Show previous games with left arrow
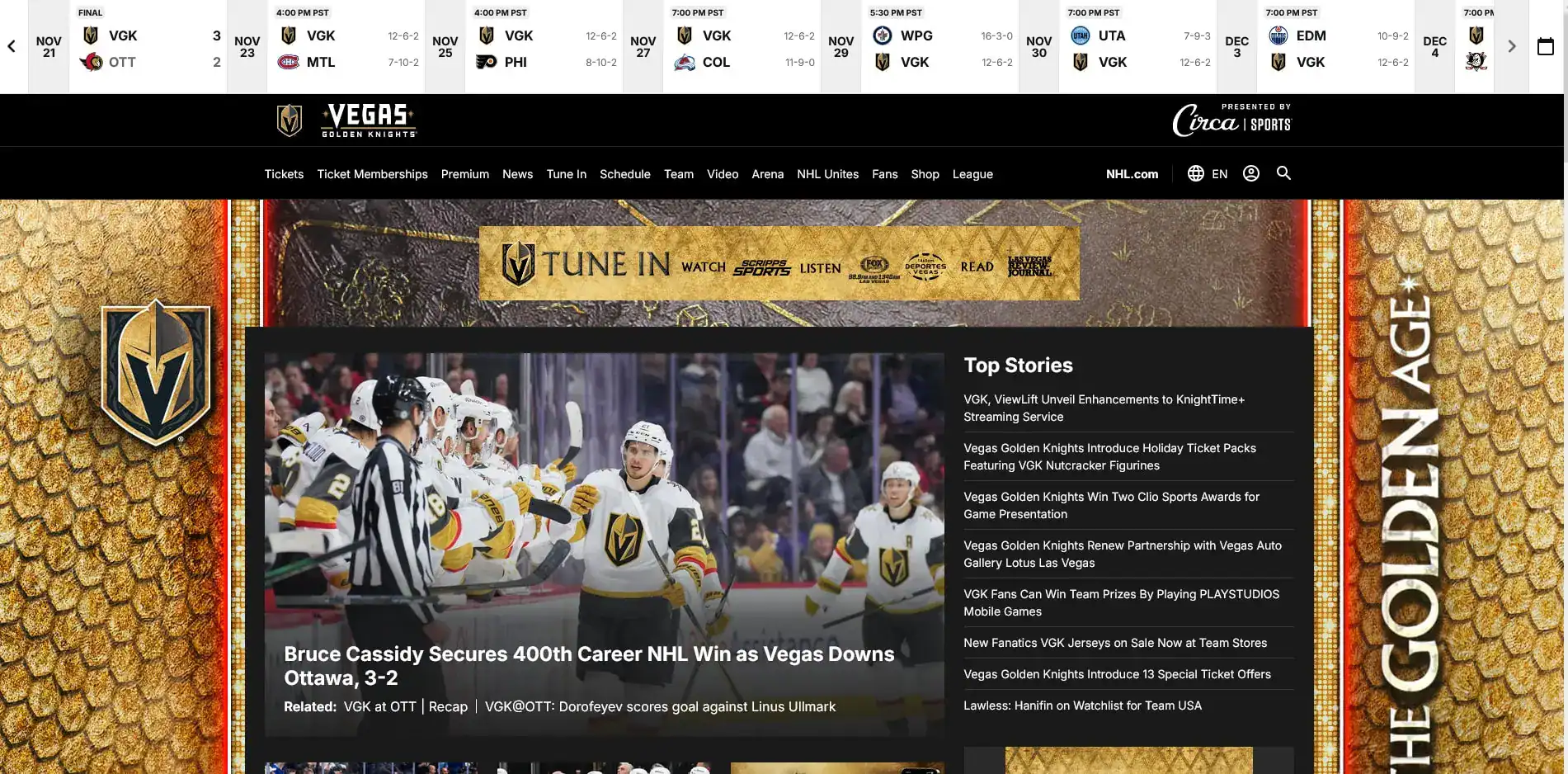1568x774 pixels. (x=12, y=46)
